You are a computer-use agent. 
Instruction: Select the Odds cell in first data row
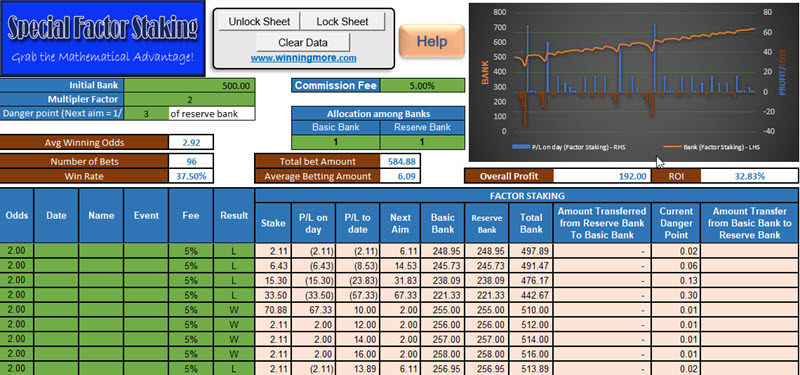coord(17,251)
